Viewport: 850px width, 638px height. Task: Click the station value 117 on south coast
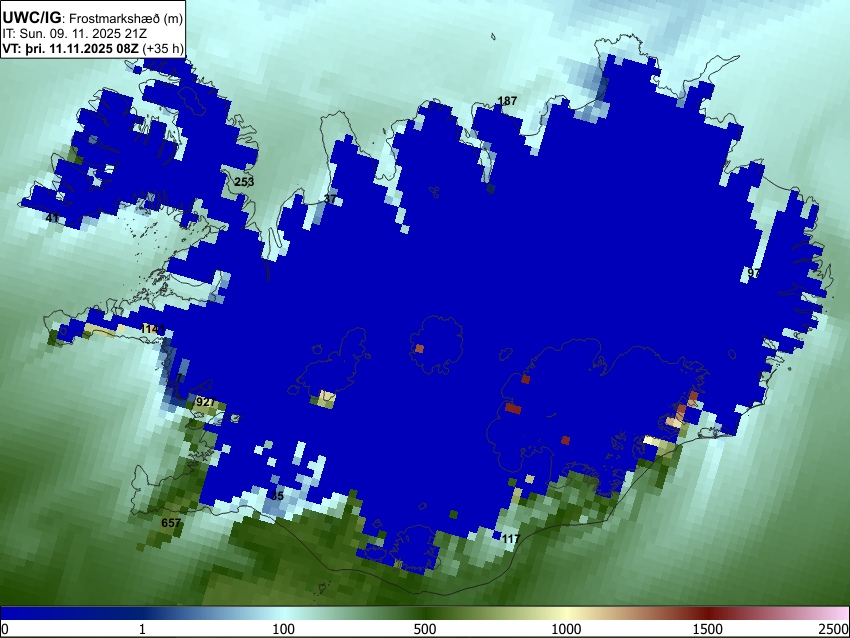[x=510, y=539]
